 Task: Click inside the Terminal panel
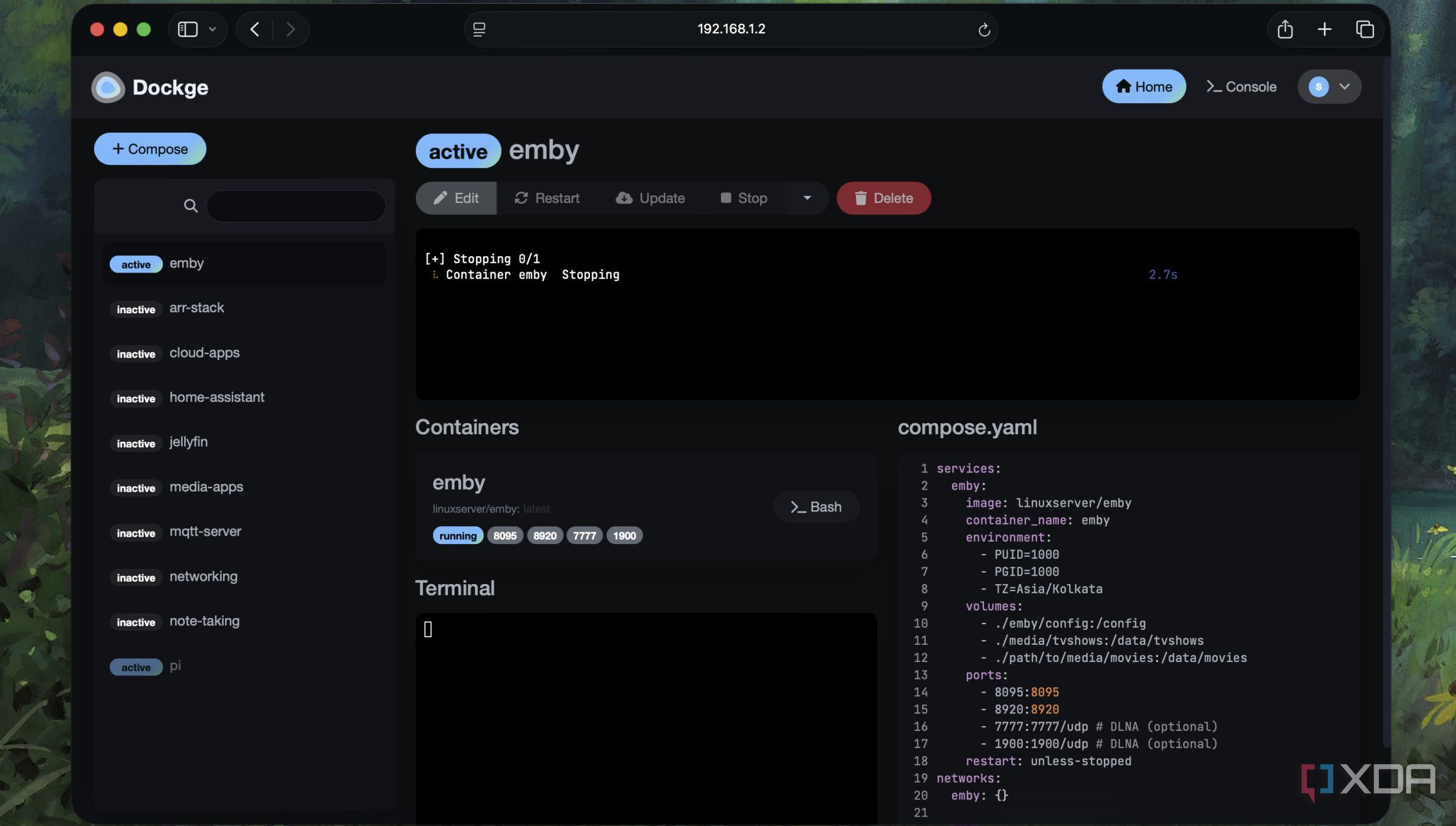646,719
